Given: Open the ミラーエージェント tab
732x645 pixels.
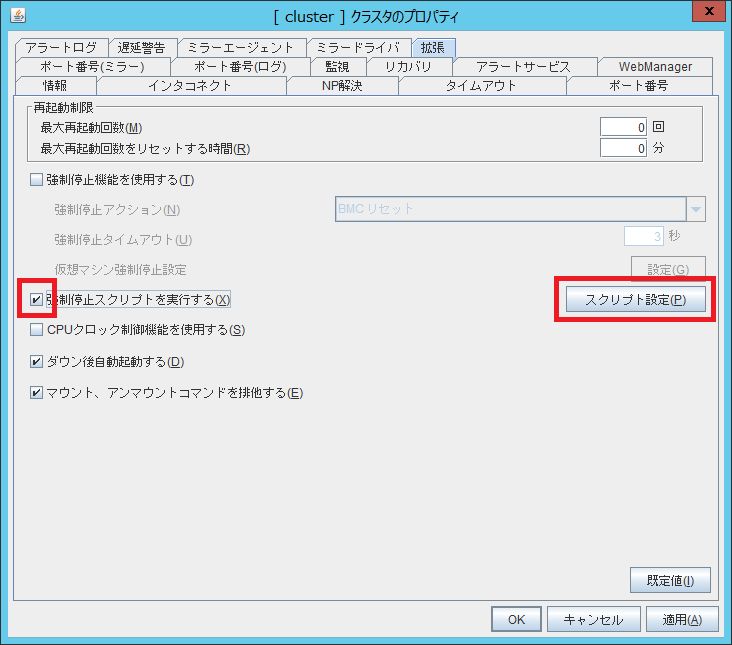Looking at the screenshot, I should tap(241, 48).
